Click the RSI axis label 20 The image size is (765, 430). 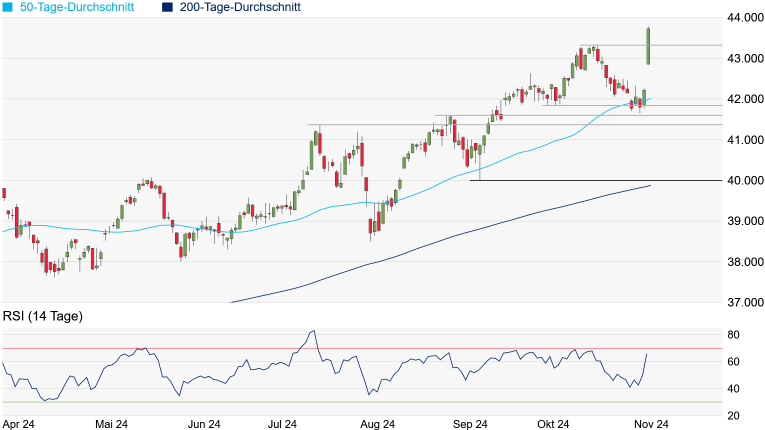pyautogui.click(x=733, y=416)
